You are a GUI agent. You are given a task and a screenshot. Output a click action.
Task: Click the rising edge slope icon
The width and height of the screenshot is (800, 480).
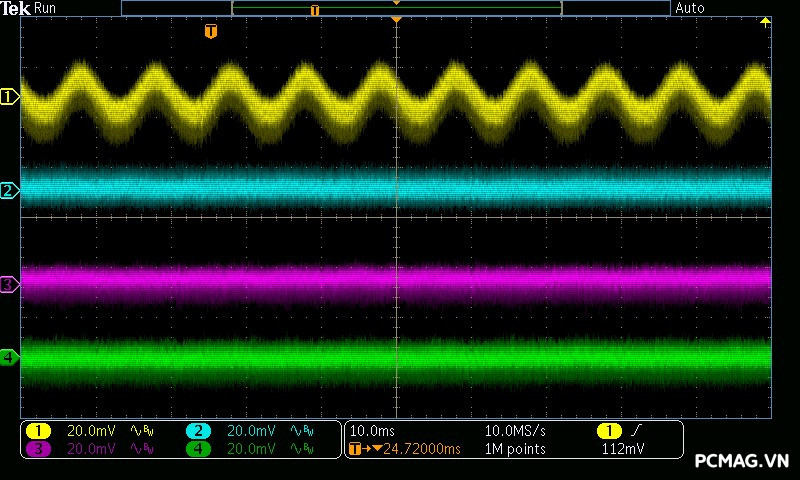click(635, 431)
